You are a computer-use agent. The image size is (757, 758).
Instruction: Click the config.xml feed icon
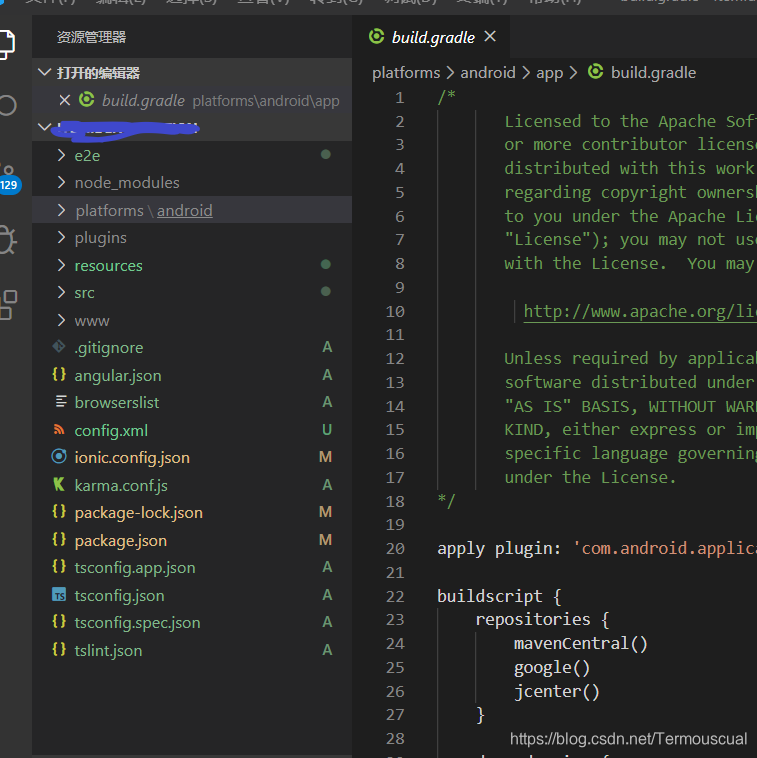[59, 429]
